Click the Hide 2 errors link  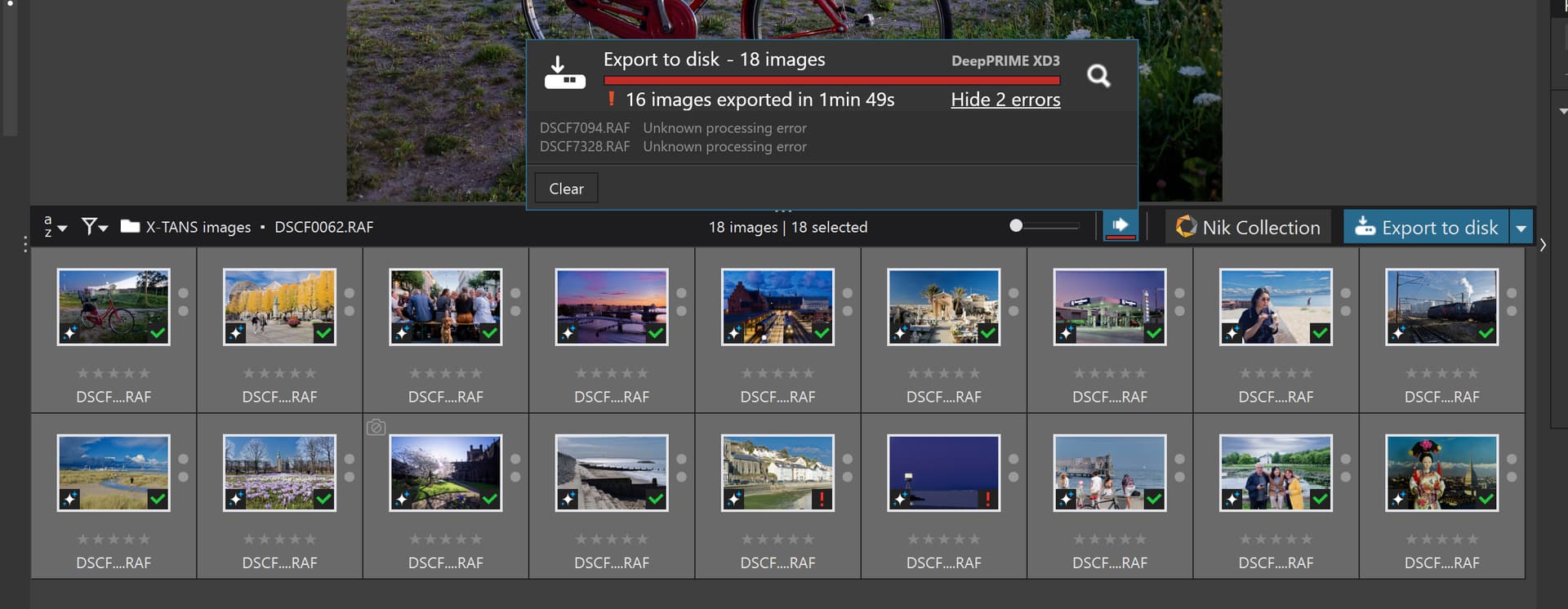pyautogui.click(x=1005, y=100)
